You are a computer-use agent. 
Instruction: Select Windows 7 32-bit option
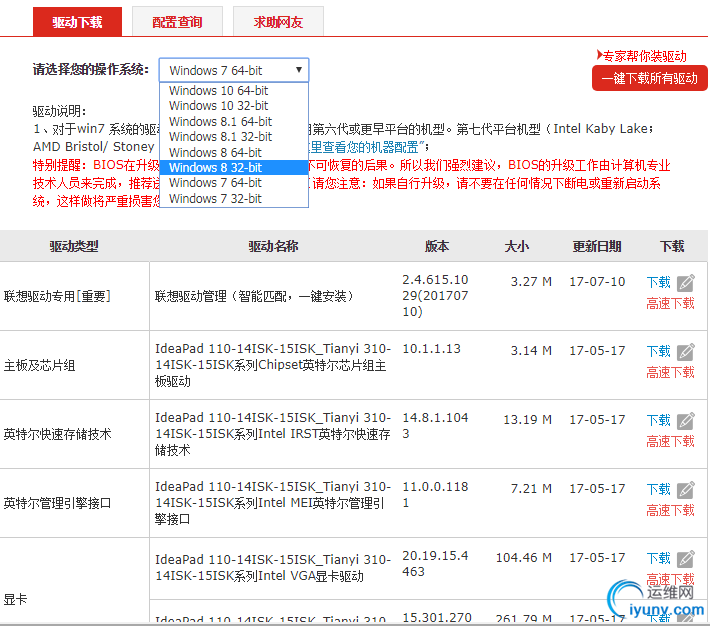234,198
